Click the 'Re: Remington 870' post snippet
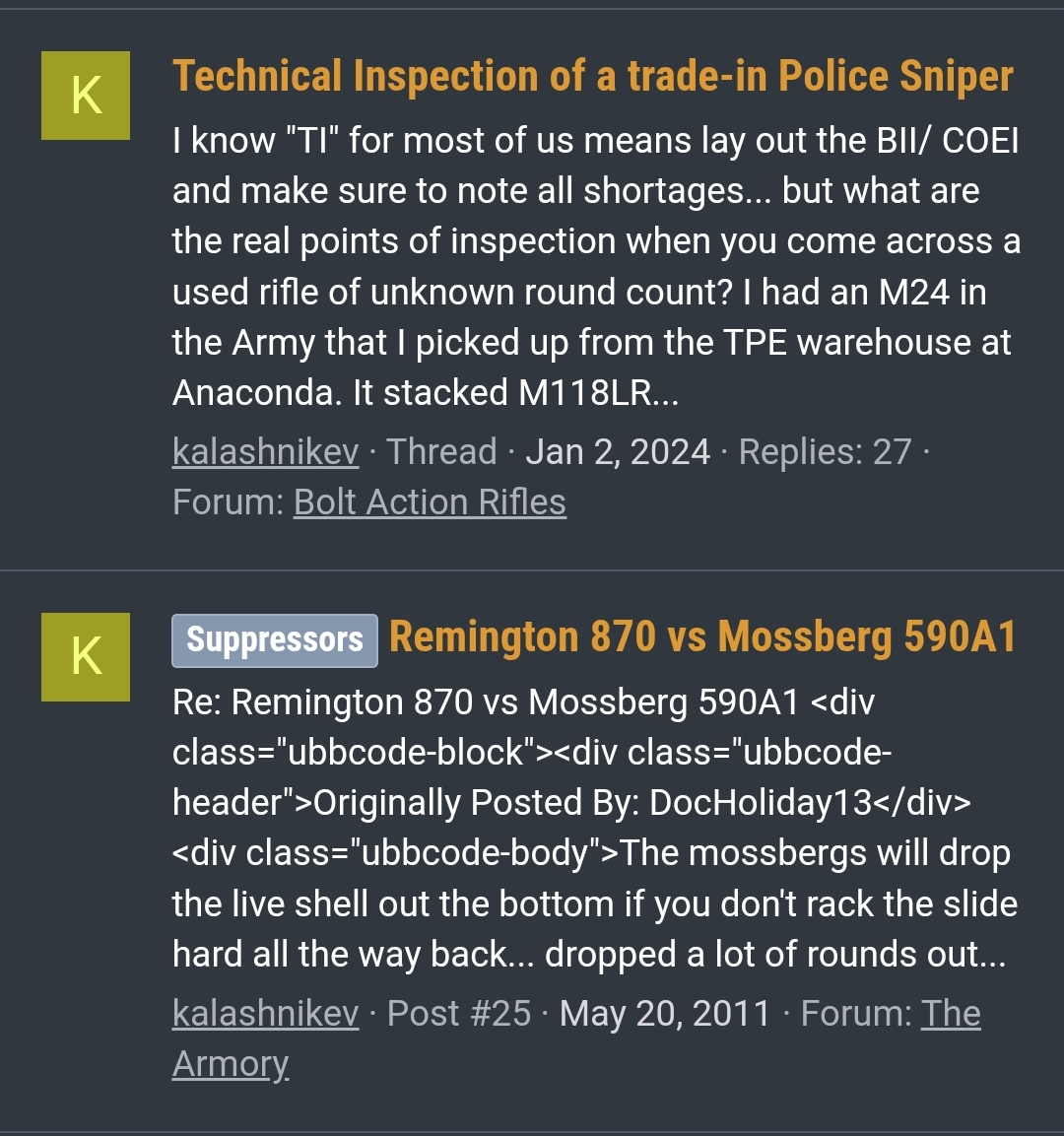This screenshot has height=1136, width=1064. [x=595, y=828]
